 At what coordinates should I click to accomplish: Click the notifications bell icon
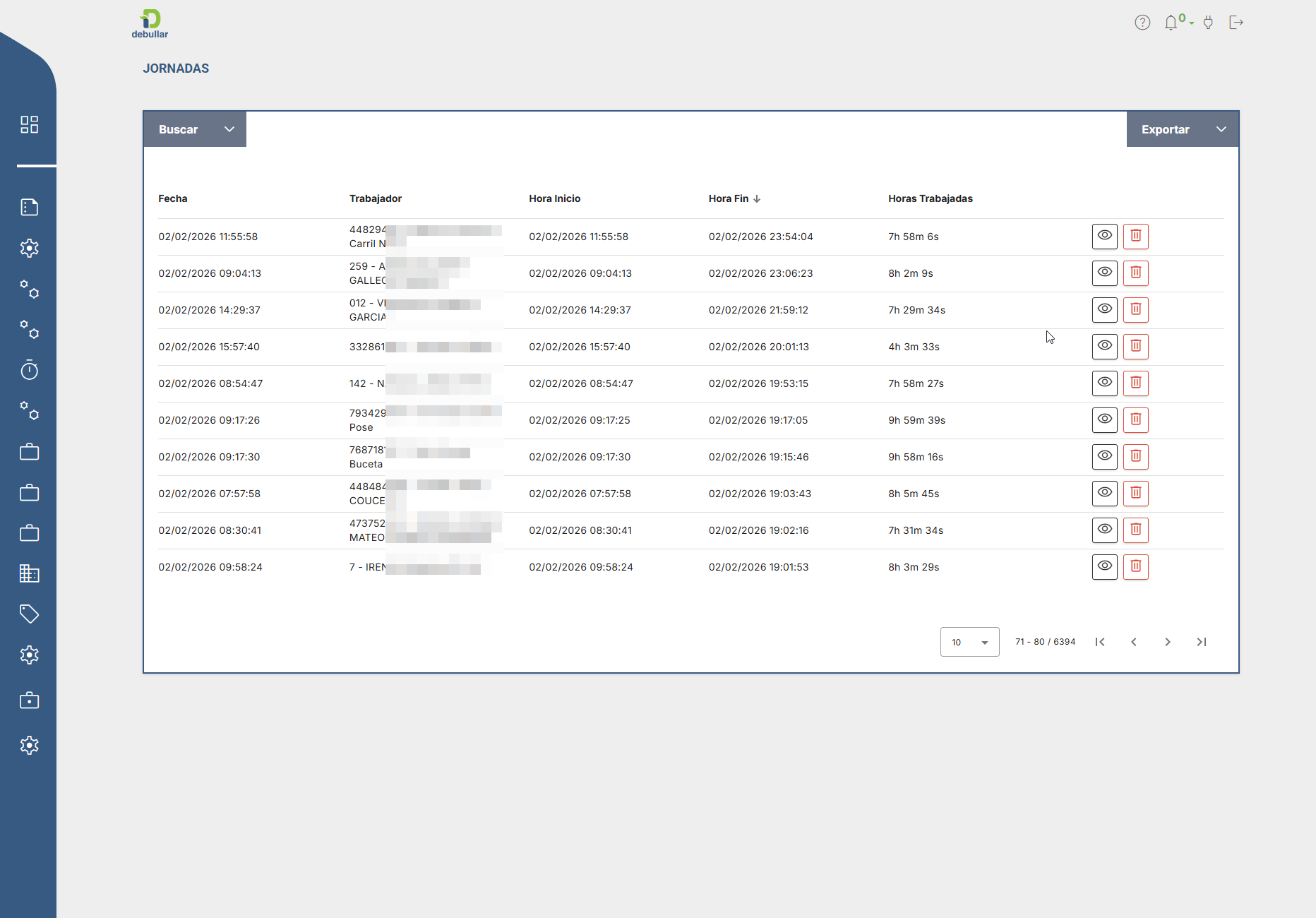click(x=1171, y=23)
